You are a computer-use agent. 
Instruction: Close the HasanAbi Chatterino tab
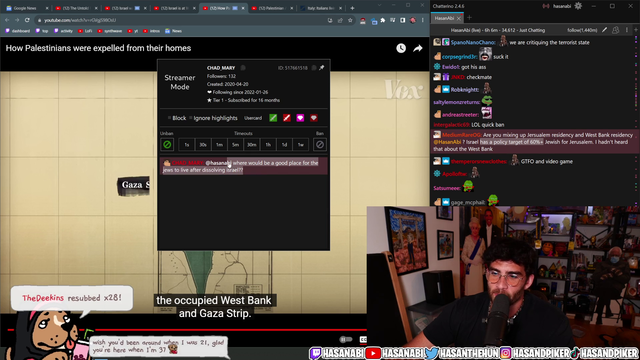(459, 18)
